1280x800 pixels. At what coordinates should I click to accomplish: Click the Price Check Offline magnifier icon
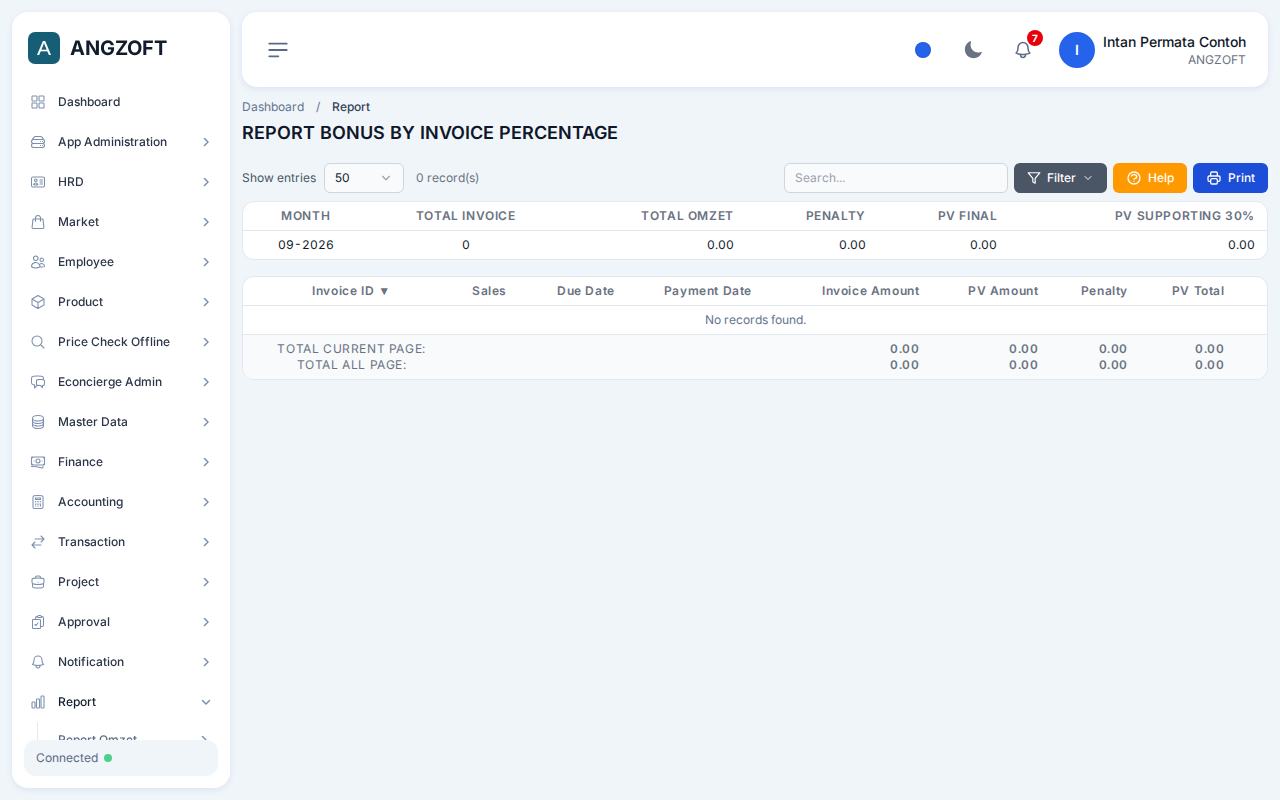coord(38,342)
